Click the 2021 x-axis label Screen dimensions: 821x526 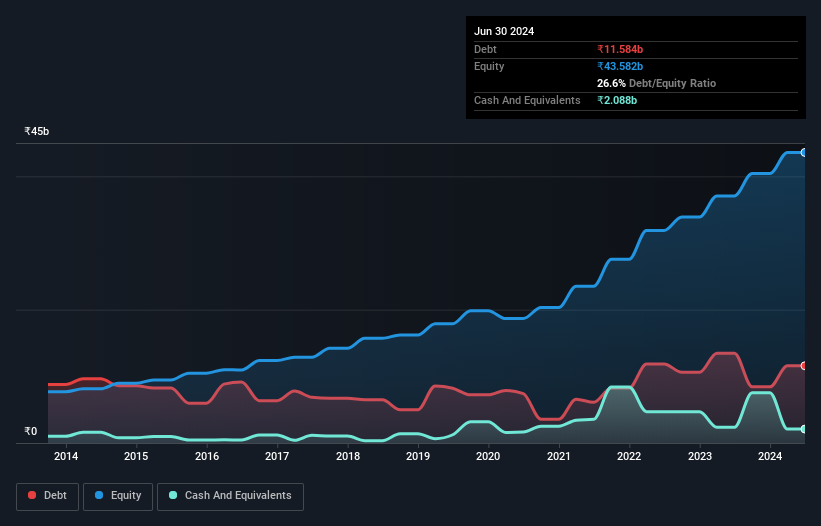coord(559,456)
